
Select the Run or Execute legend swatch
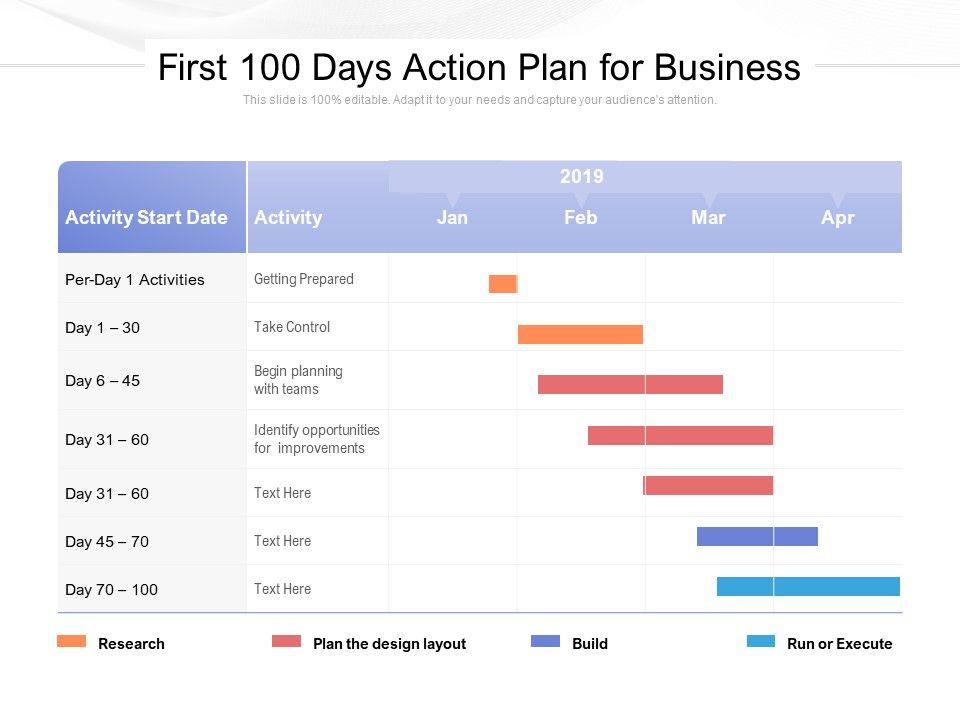click(x=760, y=641)
